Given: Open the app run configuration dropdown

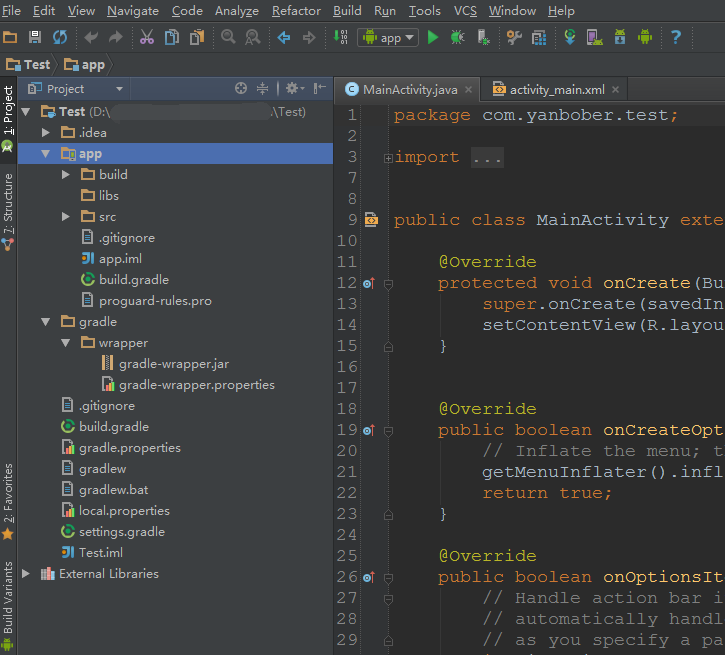Looking at the screenshot, I should 388,37.
